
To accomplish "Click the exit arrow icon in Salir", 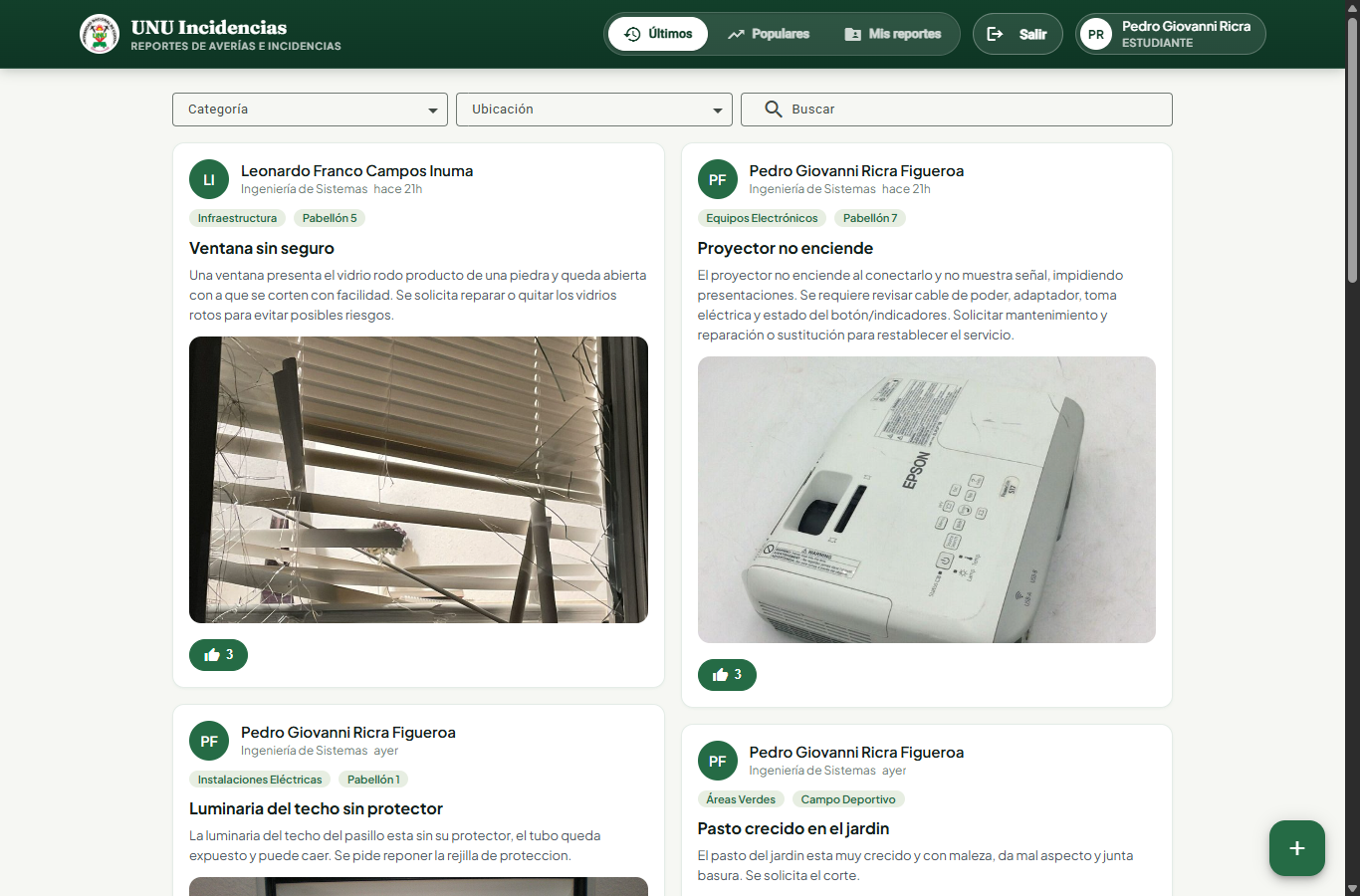I will [995, 34].
